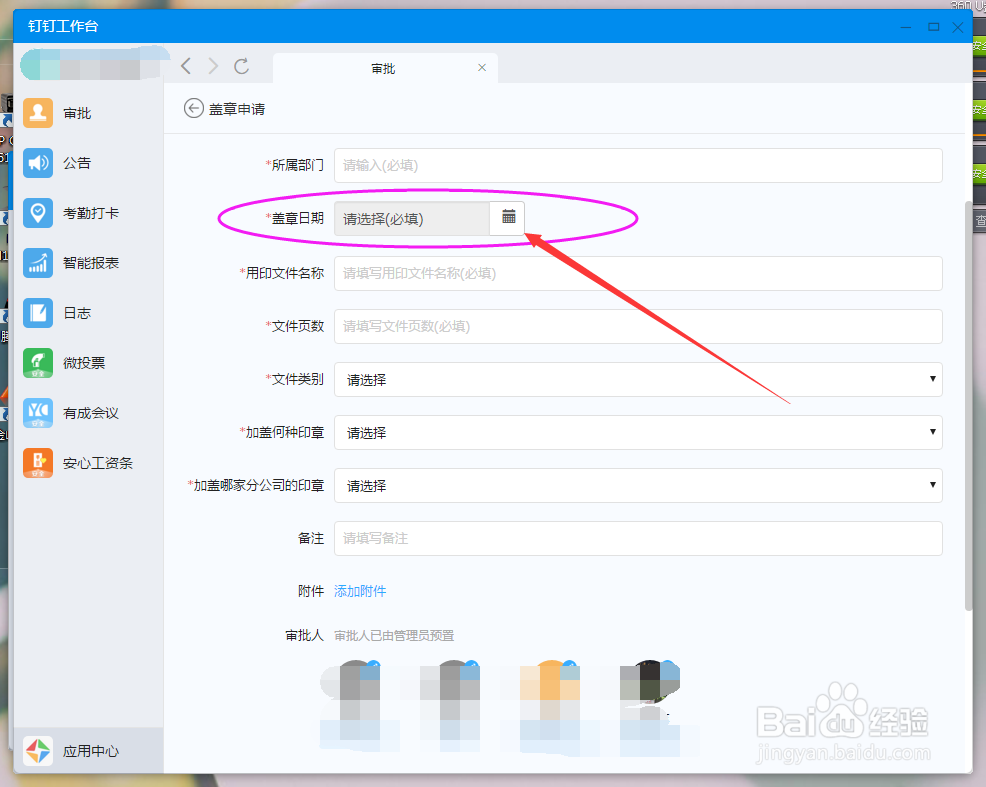Image resolution: width=986 pixels, height=787 pixels.
Task: Return via the 盖章申请 back button
Action: 193,108
